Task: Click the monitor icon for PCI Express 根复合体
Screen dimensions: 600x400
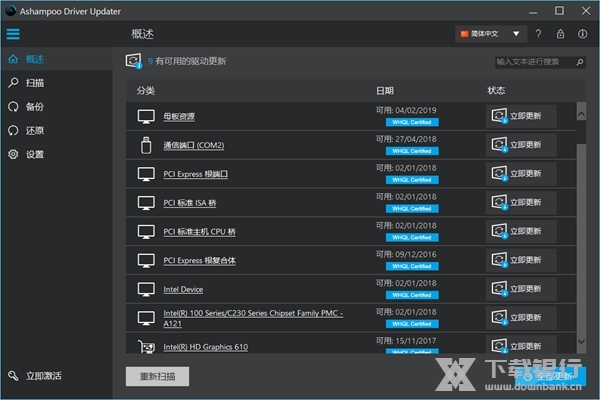Action: (x=146, y=261)
